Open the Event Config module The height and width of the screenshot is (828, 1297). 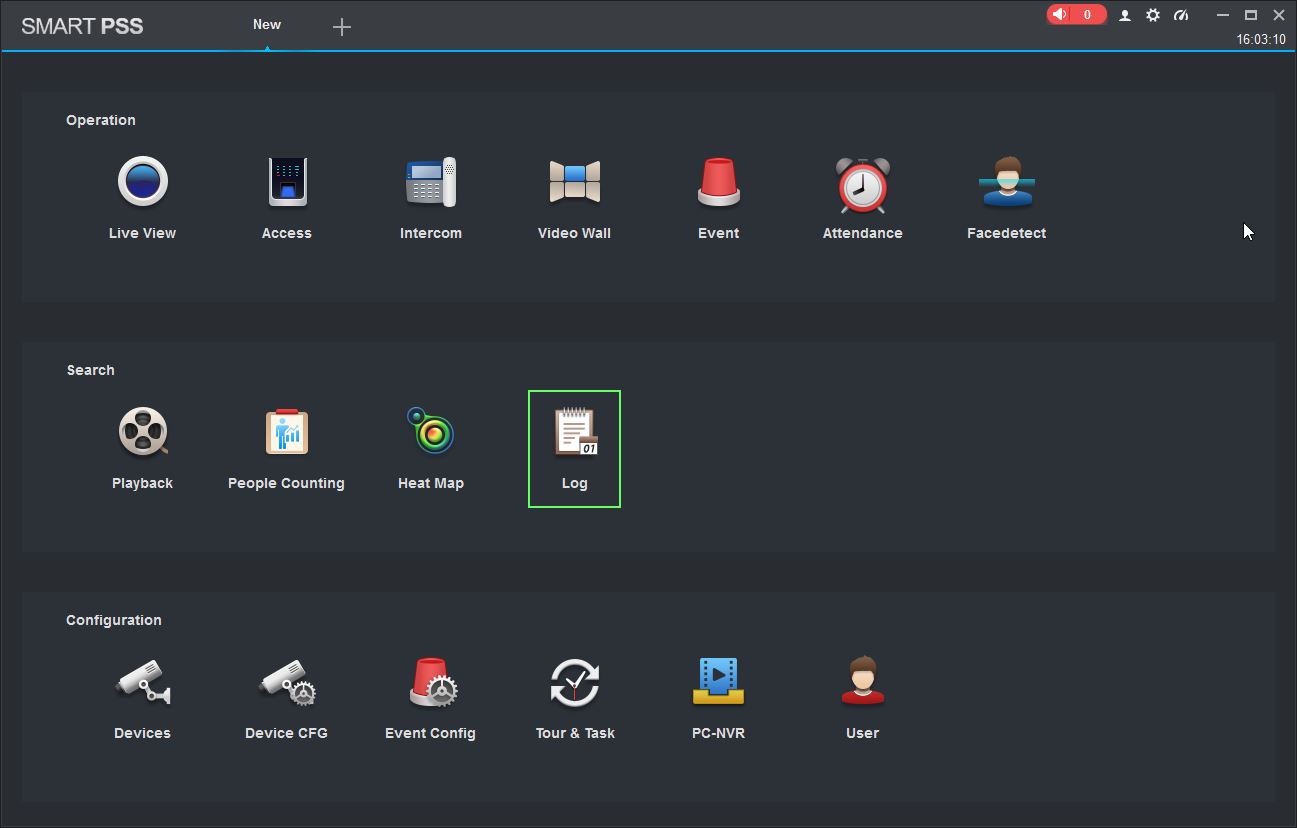click(430, 698)
